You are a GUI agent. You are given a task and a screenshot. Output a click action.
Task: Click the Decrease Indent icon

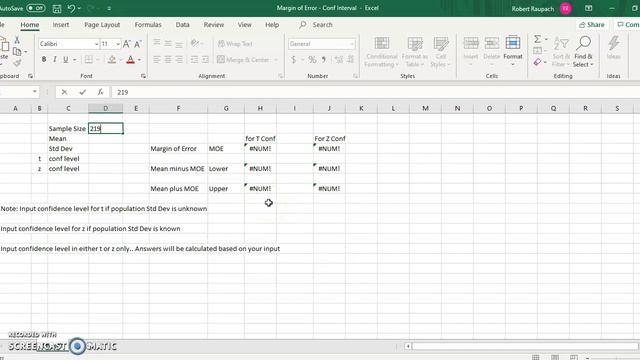(194, 60)
